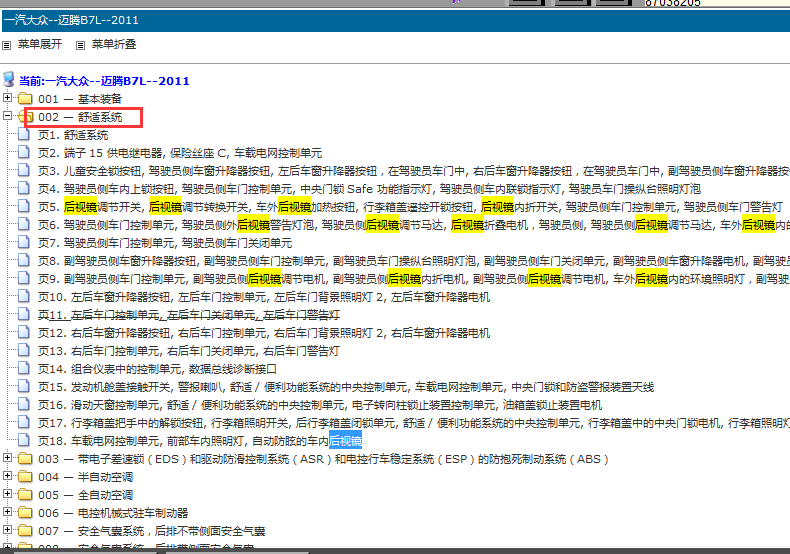The height and width of the screenshot is (554, 790).
Task: Expand the 005 — 全自动空调 folder
Action: (7, 494)
